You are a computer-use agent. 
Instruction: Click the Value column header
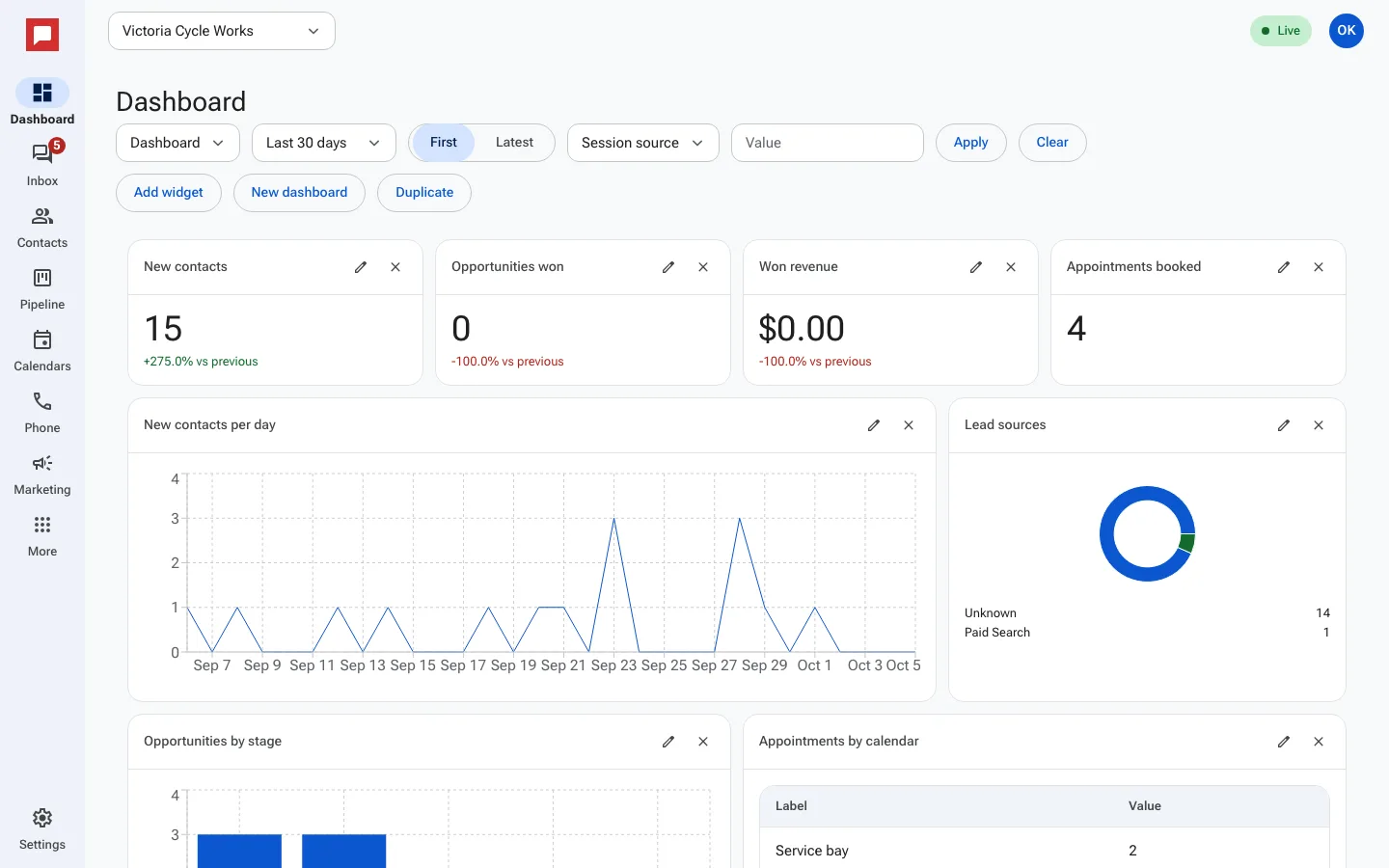point(1145,806)
